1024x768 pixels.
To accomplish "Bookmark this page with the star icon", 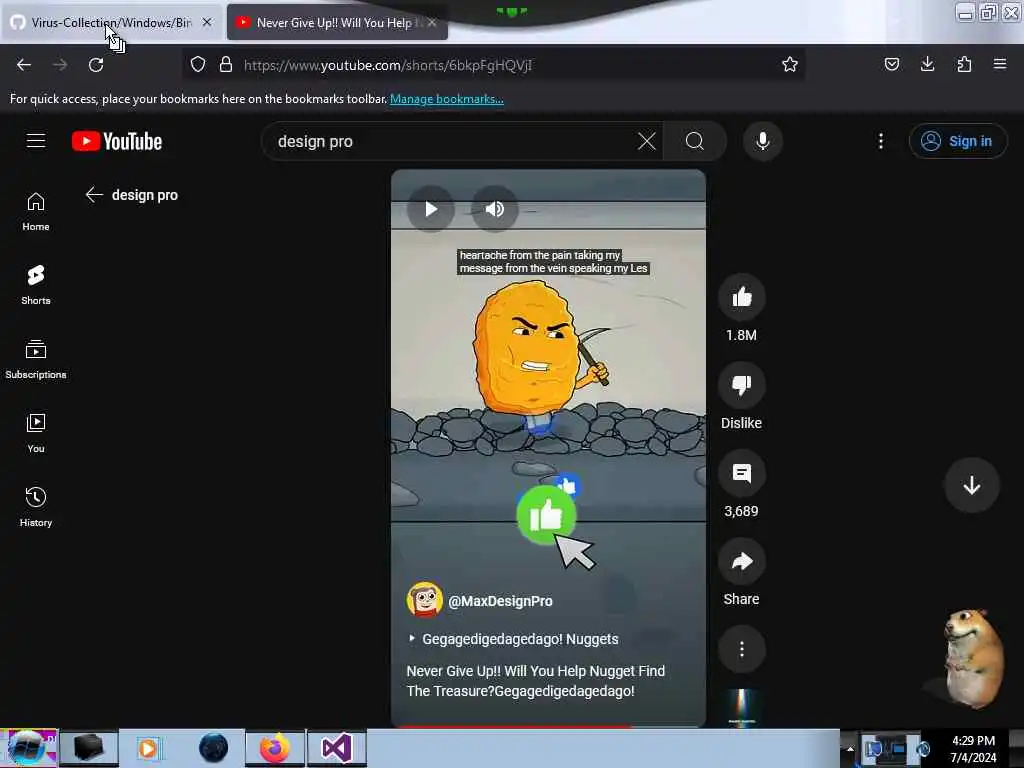I will (790, 64).
